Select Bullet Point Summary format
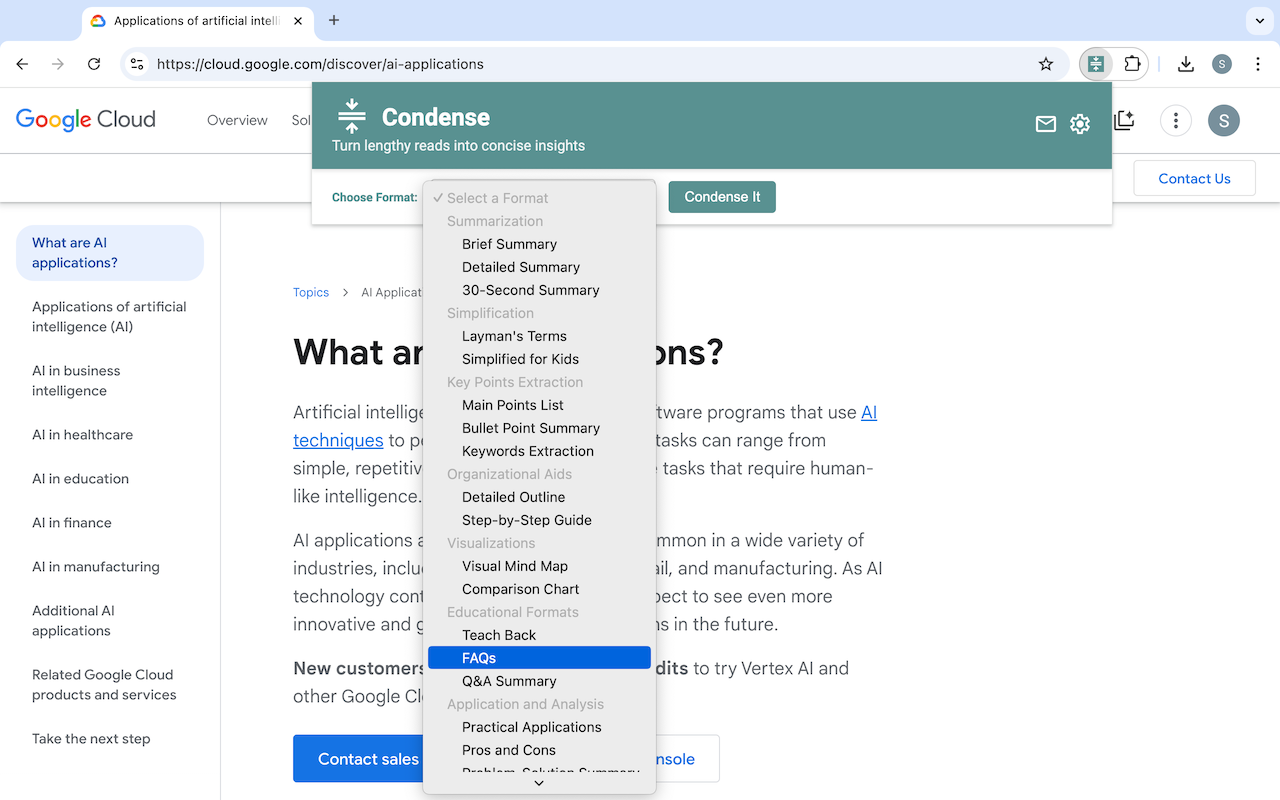The height and width of the screenshot is (800, 1280). pos(540,428)
